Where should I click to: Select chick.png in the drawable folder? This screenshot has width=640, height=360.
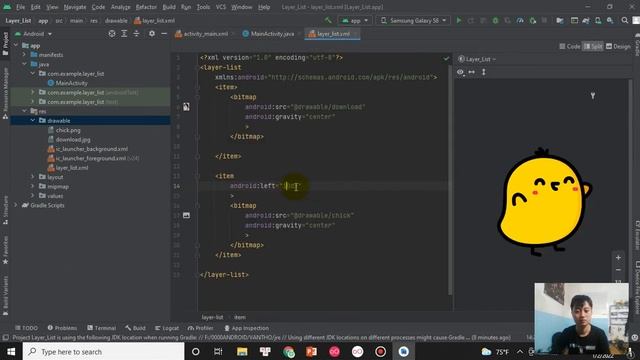click(68, 130)
